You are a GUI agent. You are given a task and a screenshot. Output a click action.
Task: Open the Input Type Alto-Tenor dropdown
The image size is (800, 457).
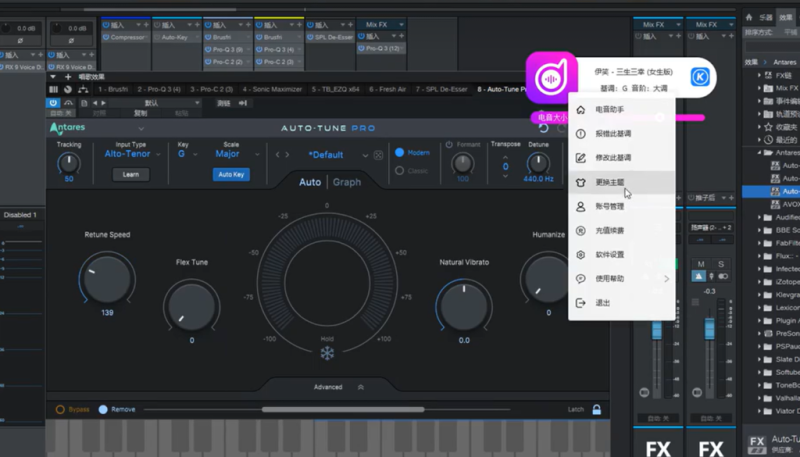coord(132,154)
